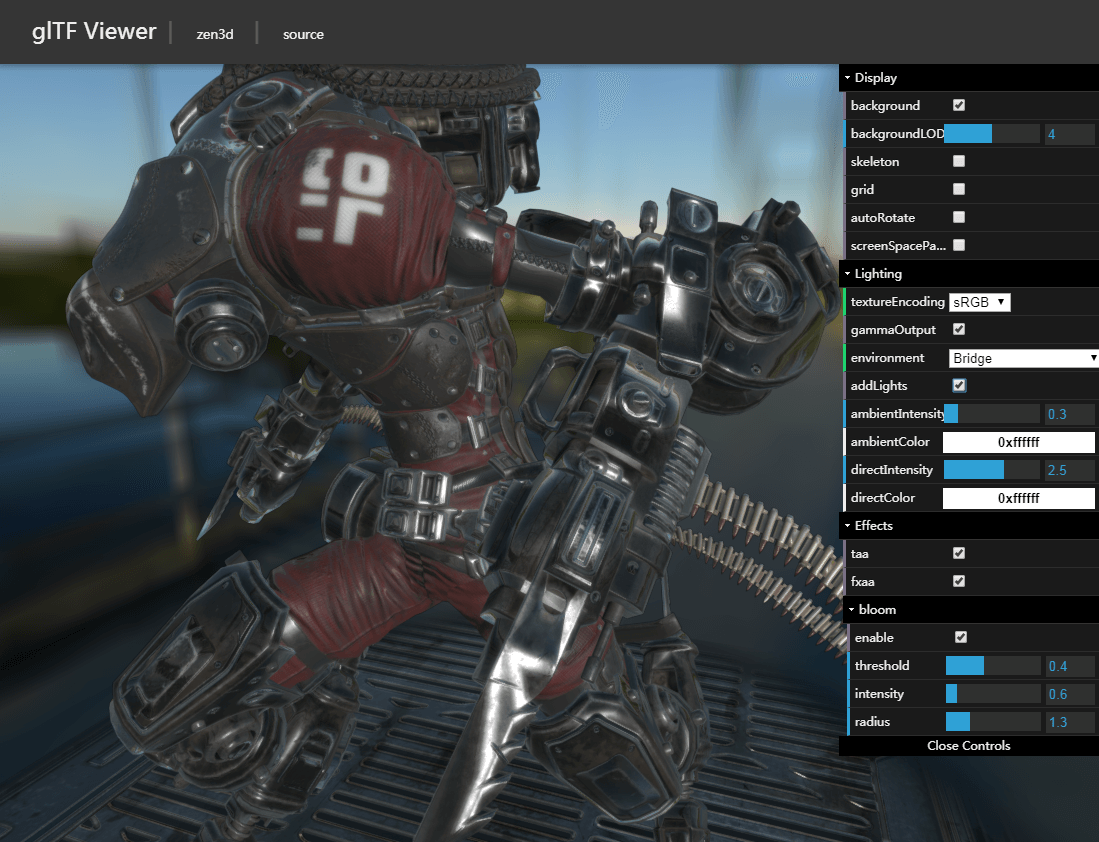Collapse the bloom subfolder
Viewport: 1099px width, 842px height.
pos(971,610)
